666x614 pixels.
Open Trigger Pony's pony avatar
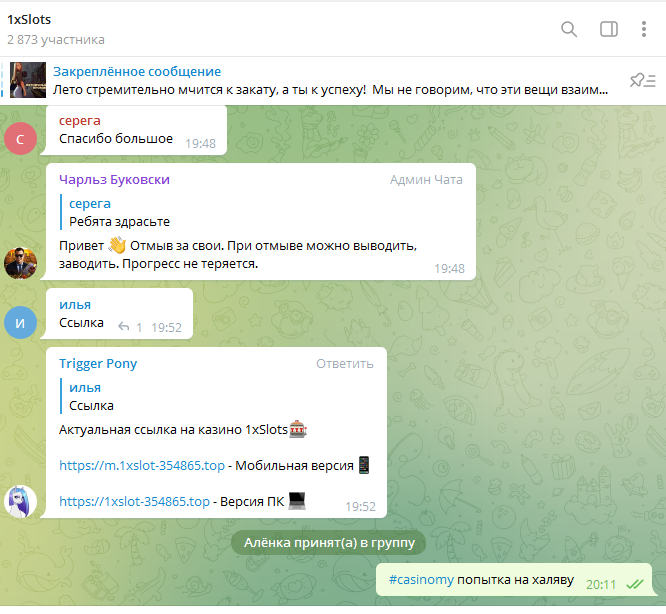20,501
